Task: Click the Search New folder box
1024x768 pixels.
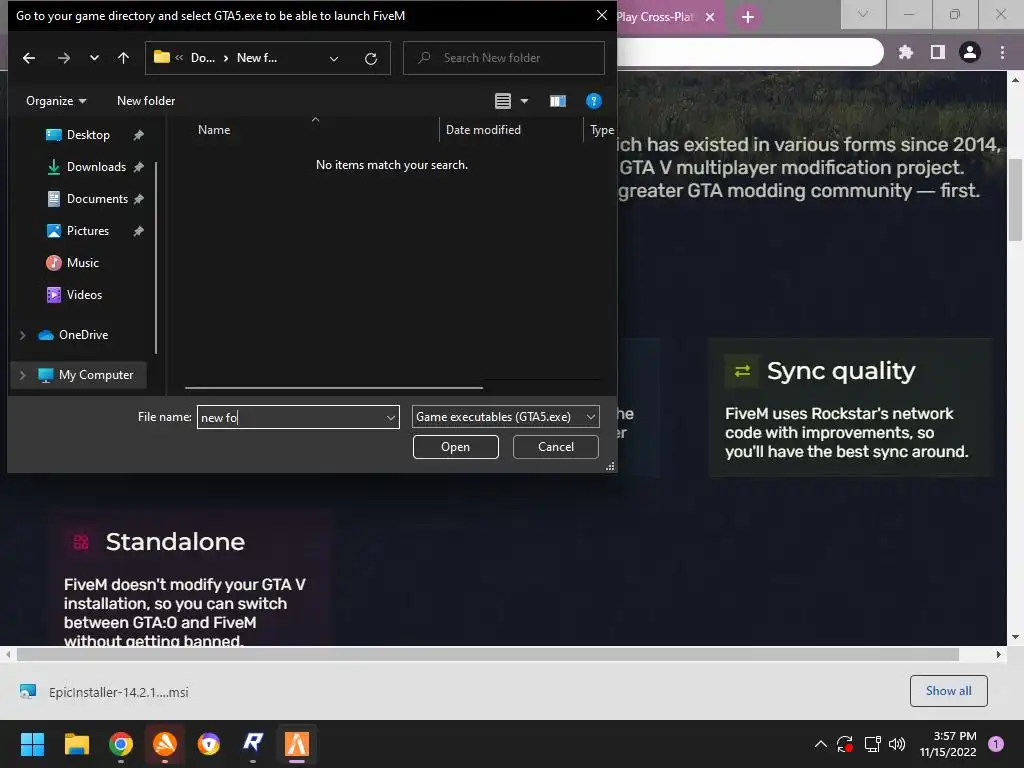Action: (x=504, y=58)
